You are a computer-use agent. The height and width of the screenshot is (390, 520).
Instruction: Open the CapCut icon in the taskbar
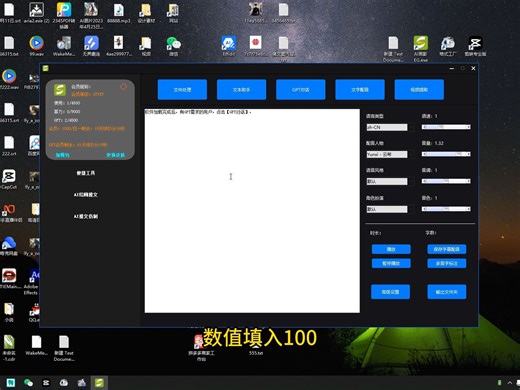[x=46, y=383]
